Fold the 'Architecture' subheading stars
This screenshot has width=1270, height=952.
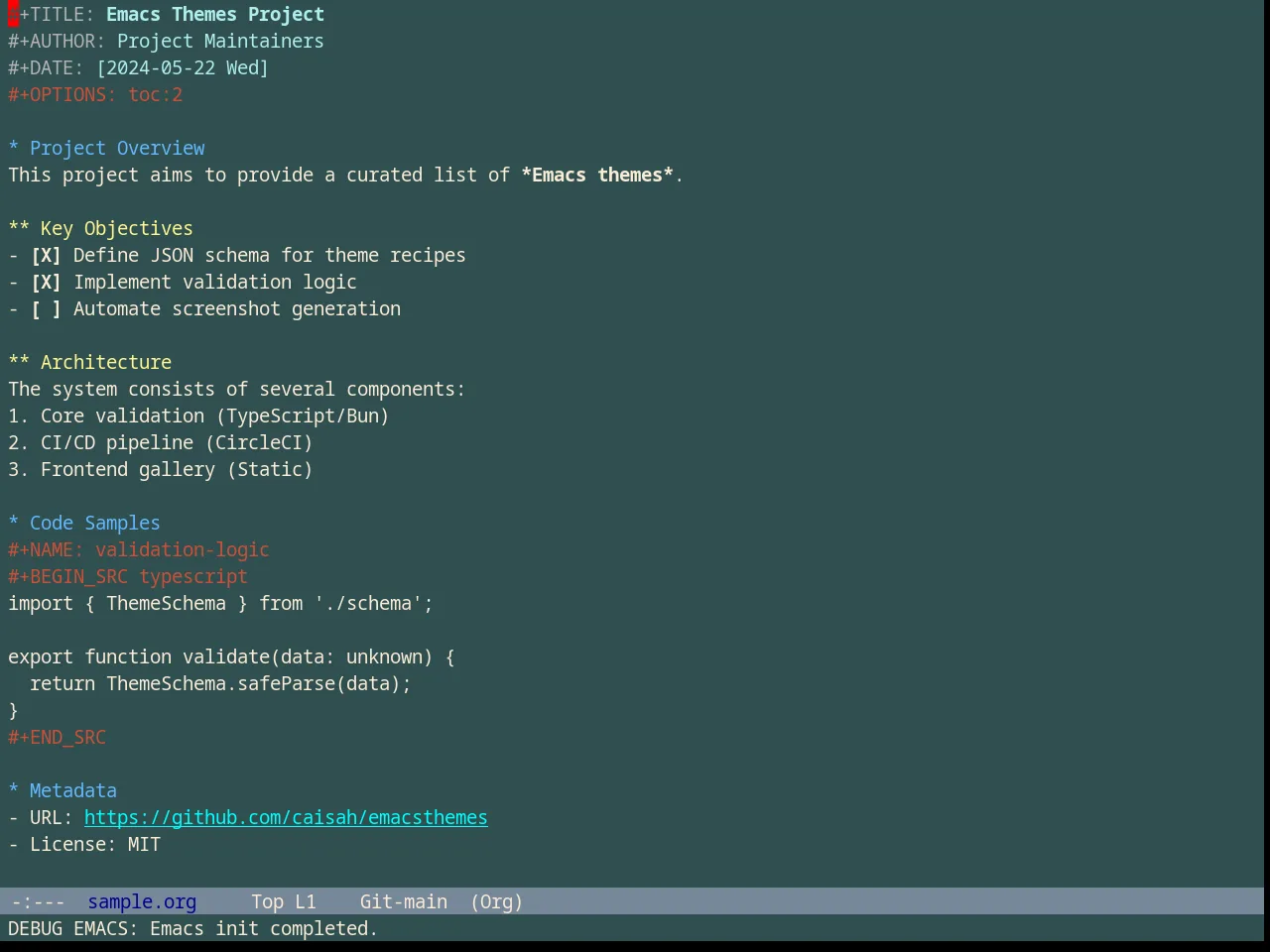[19, 362]
